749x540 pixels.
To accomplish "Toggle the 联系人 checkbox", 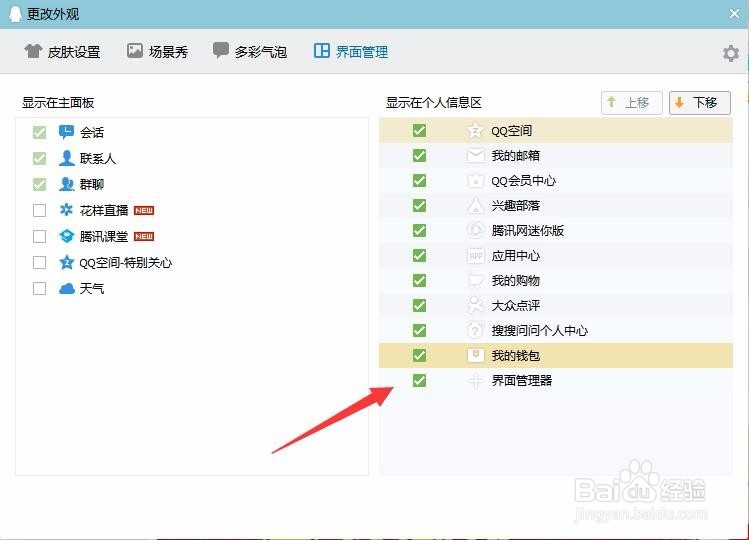I will [x=40, y=158].
